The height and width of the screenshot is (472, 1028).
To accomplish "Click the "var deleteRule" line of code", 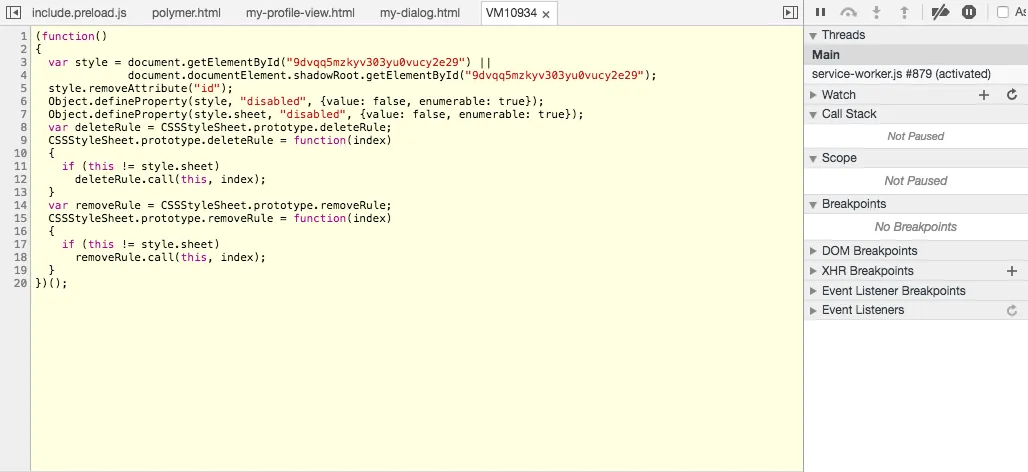I will [220, 127].
